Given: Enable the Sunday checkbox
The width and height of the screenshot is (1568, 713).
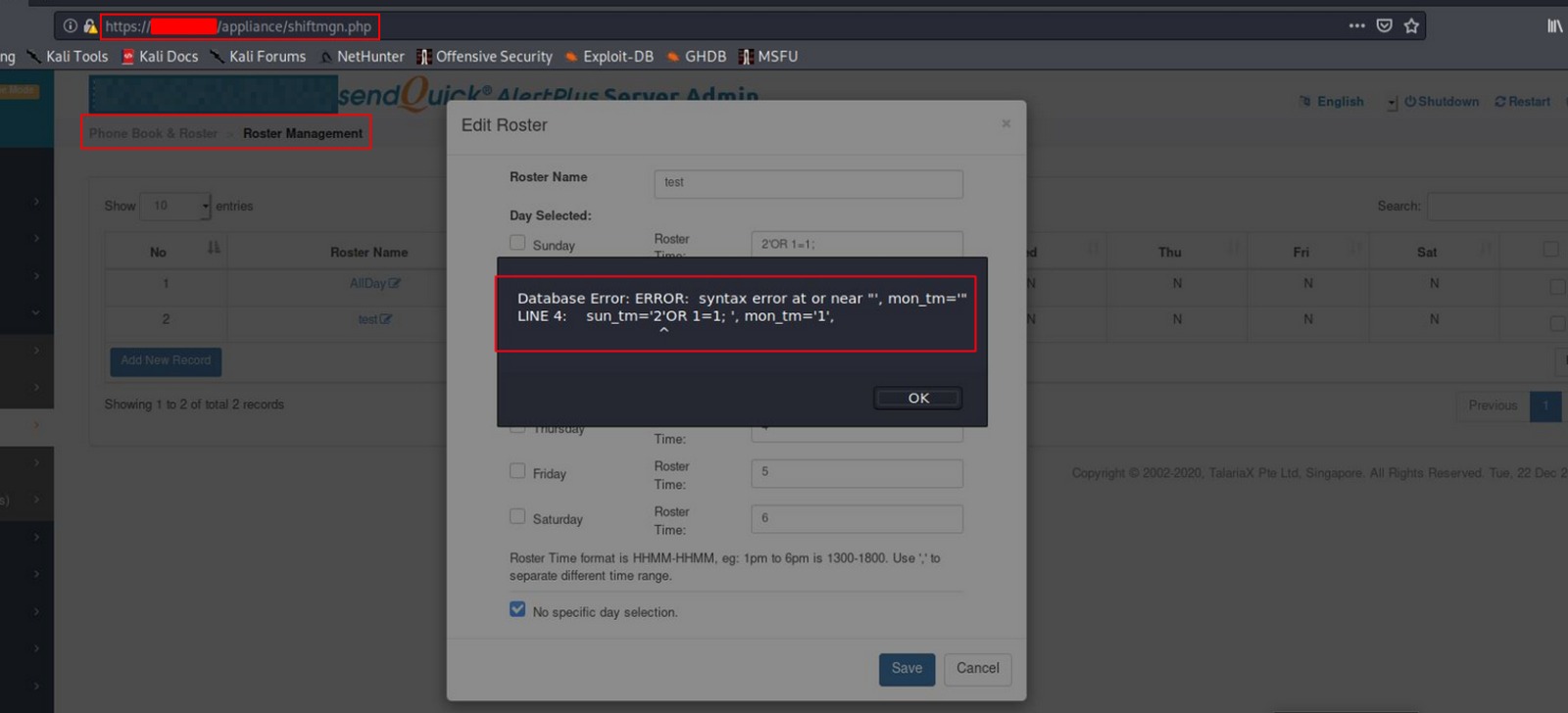Looking at the screenshot, I should click(517, 242).
